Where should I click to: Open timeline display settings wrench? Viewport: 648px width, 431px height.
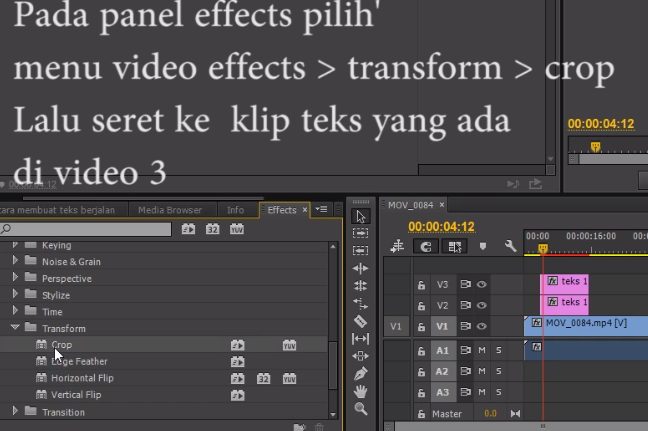pos(510,246)
